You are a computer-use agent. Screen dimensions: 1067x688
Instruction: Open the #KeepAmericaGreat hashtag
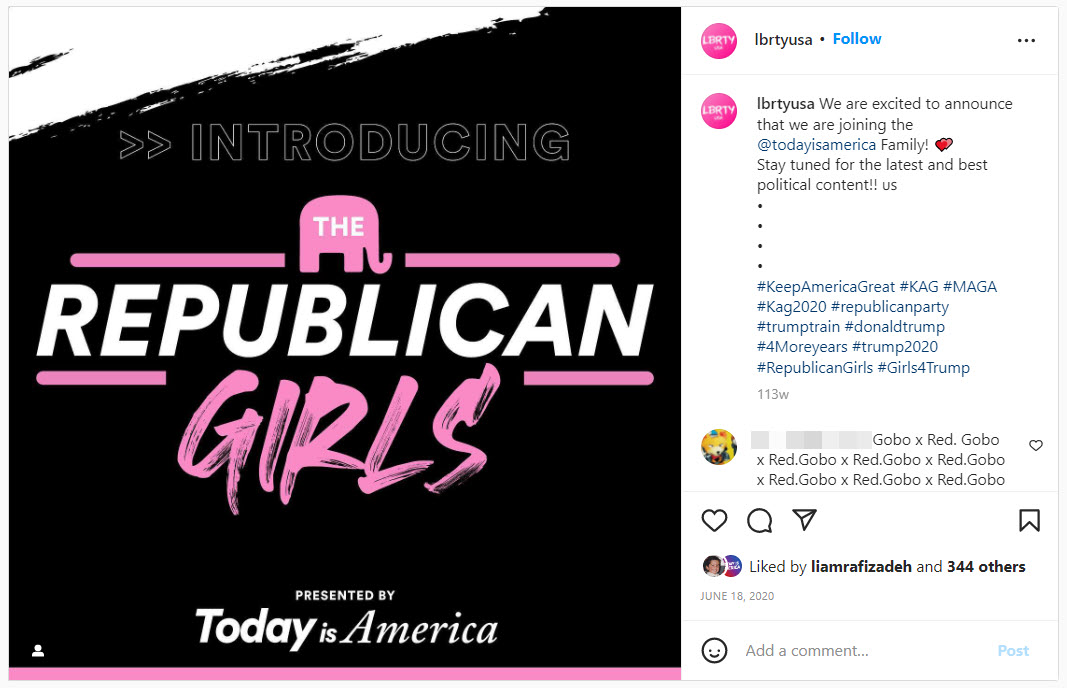pos(826,287)
